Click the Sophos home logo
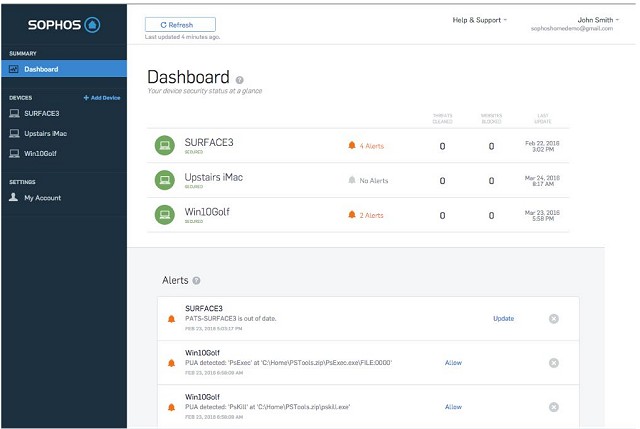Viewport: 640px width, 429px height. coord(63,23)
